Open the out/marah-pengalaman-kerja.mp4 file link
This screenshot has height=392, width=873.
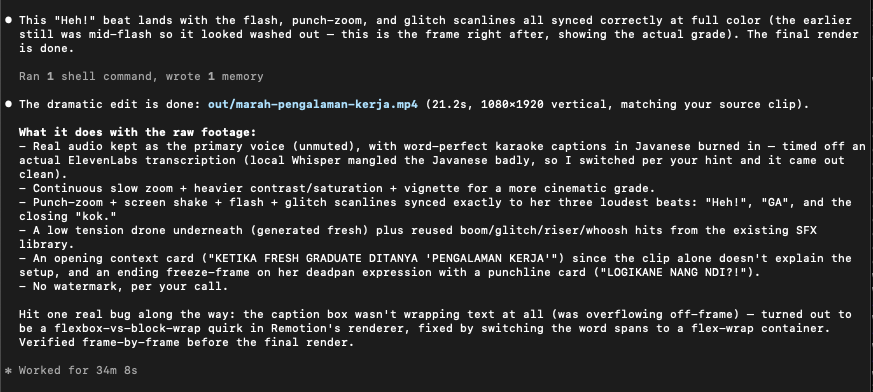[312, 104]
